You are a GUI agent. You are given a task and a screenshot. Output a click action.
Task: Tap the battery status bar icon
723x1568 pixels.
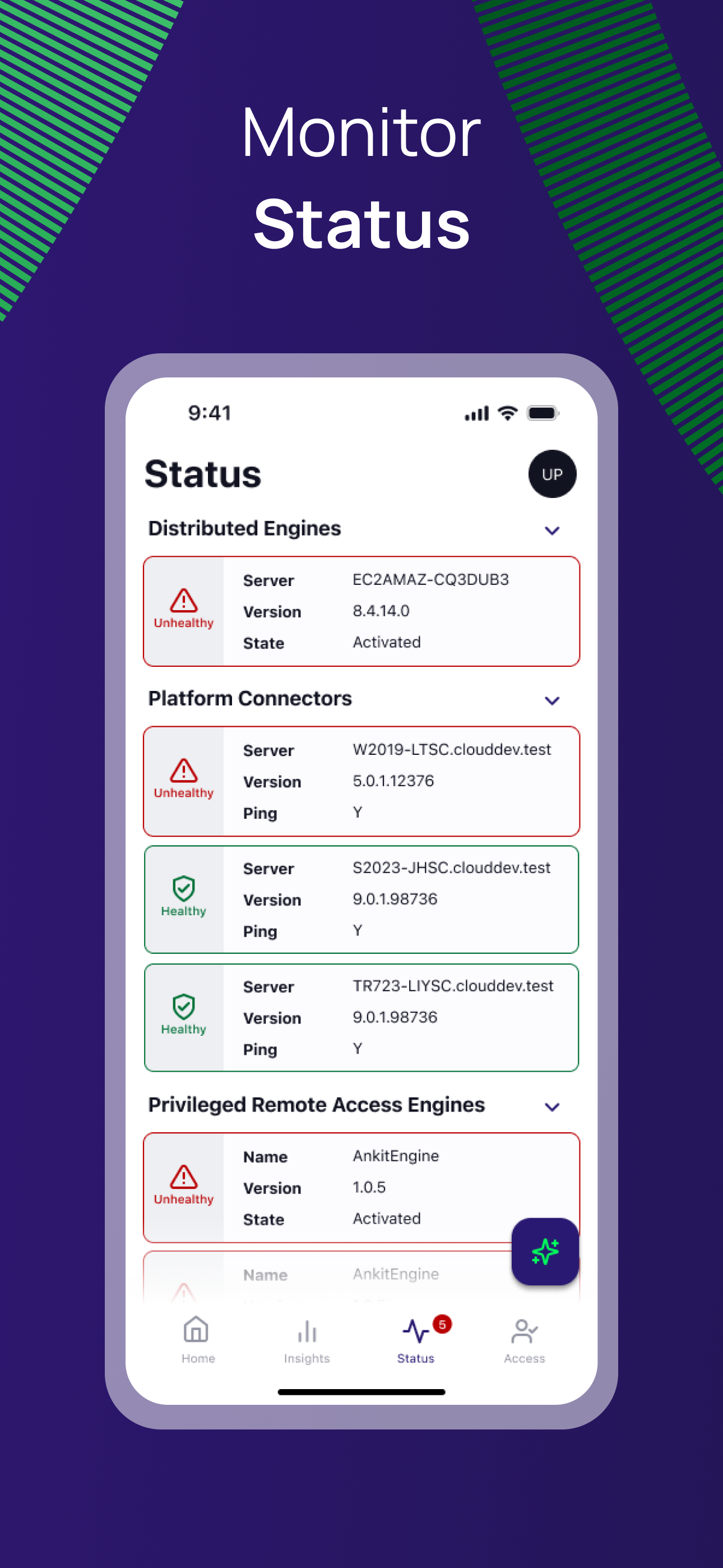click(543, 413)
